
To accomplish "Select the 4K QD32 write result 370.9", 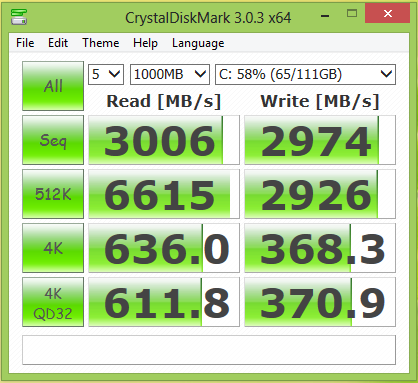I will pos(320,302).
